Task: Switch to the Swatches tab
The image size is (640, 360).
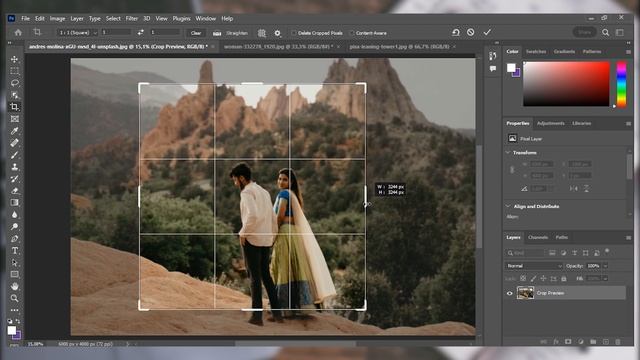Action: point(536,51)
